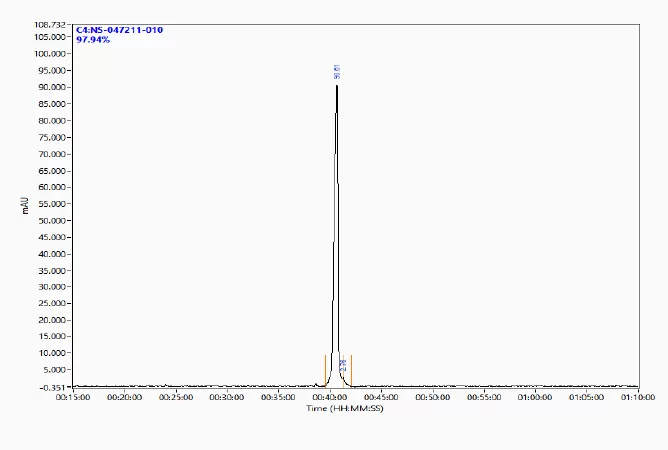Click x-axis tick 01:10:00
Image resolution: width=668 pixels, height=450 pixels.
(x=638, y=397)
